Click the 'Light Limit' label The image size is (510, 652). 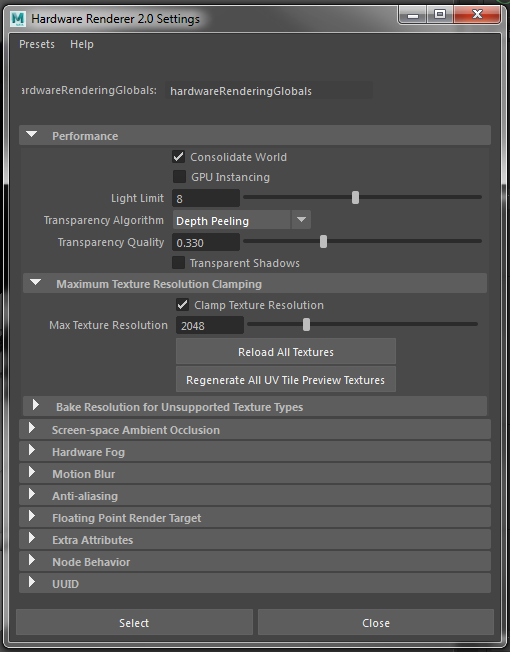click(x=137, y=198)
